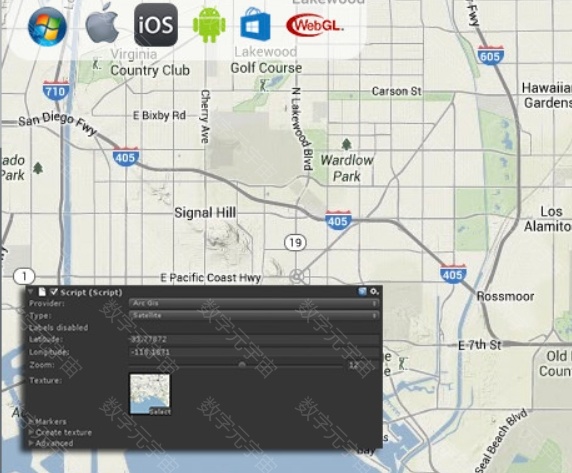This screenshot has height=473, width=572.
Task: Open the Type dropdown showing Satellite
Action: [x=254, y=315]
